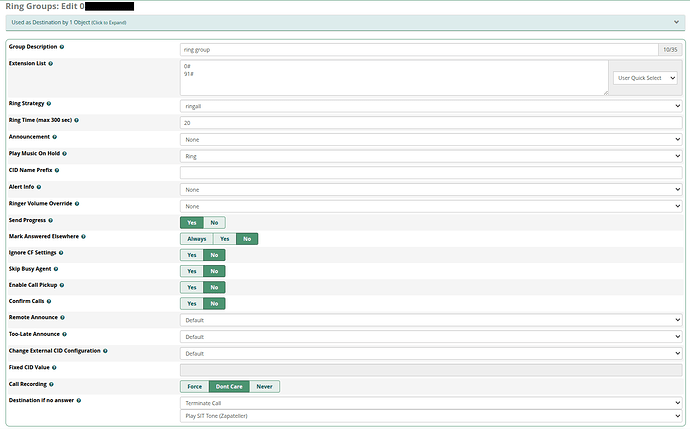Open the User Quick Select dropdown

click(x=645, y=78)
